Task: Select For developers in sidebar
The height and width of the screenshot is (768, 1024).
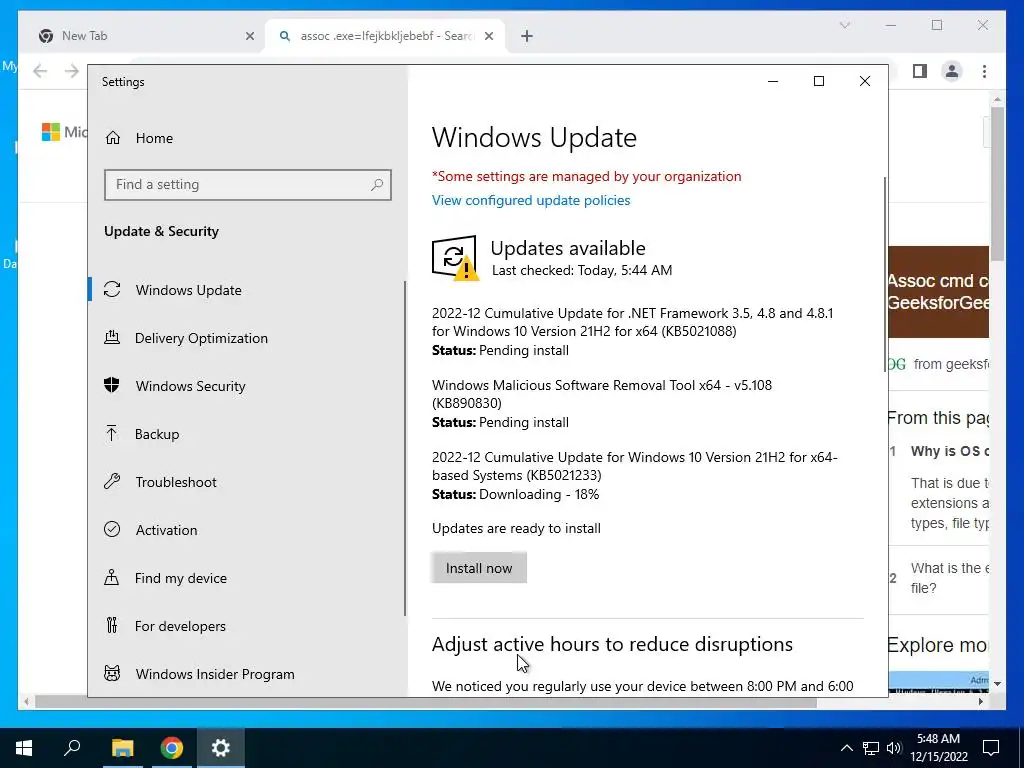Action: 246,626
